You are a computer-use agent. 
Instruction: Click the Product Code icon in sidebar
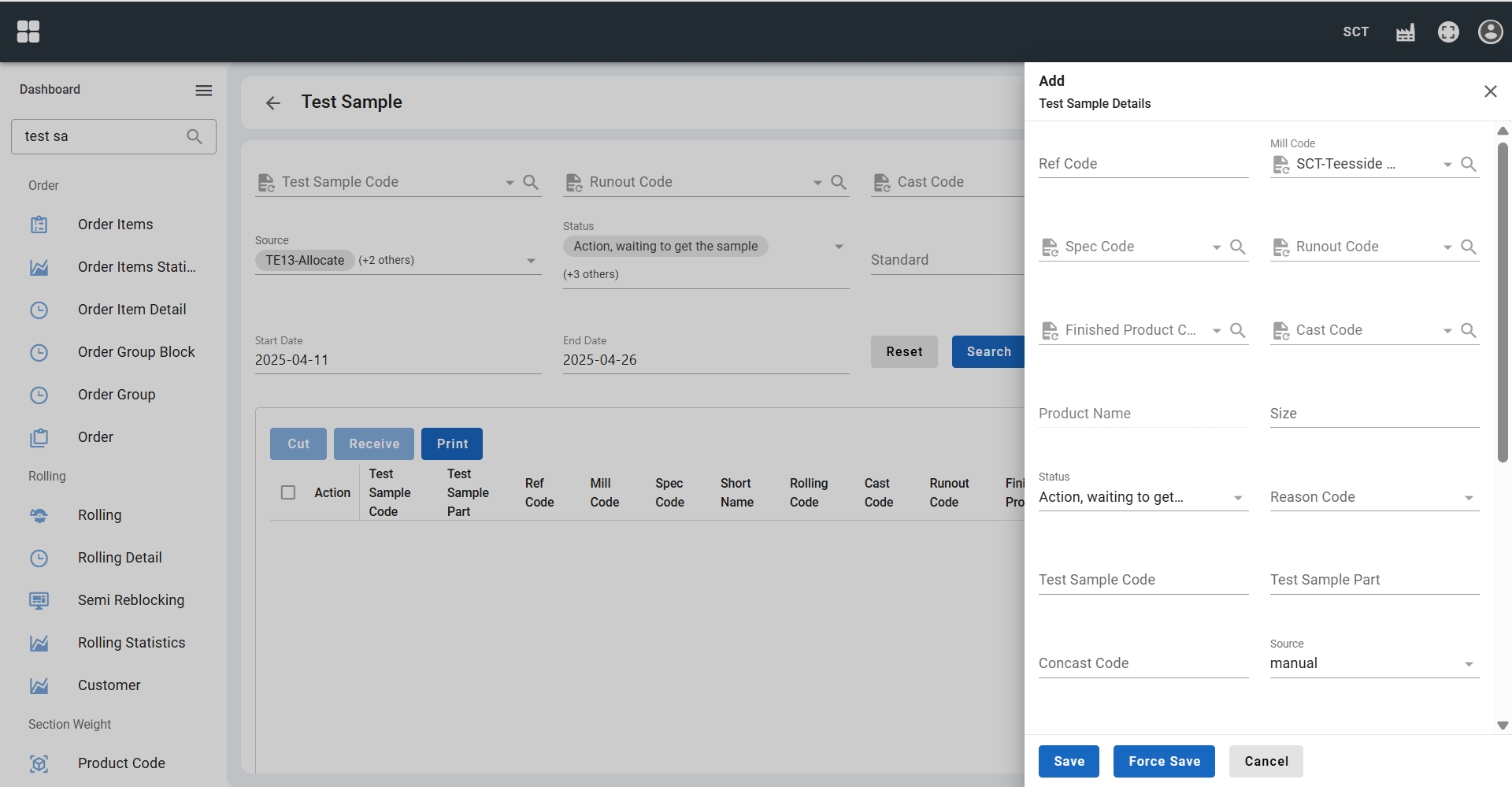[x=39, y=763]
